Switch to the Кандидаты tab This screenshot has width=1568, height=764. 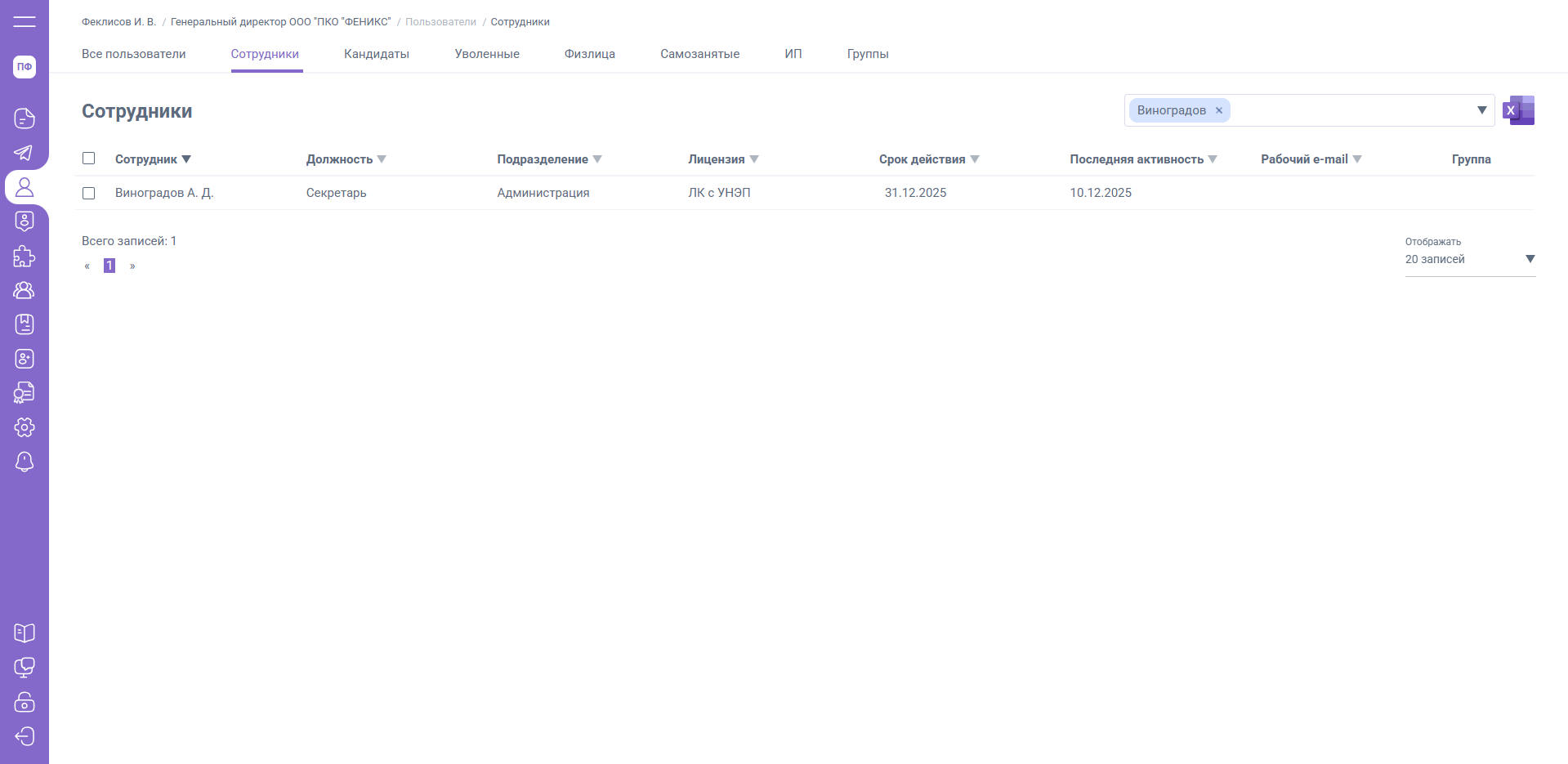377,54
